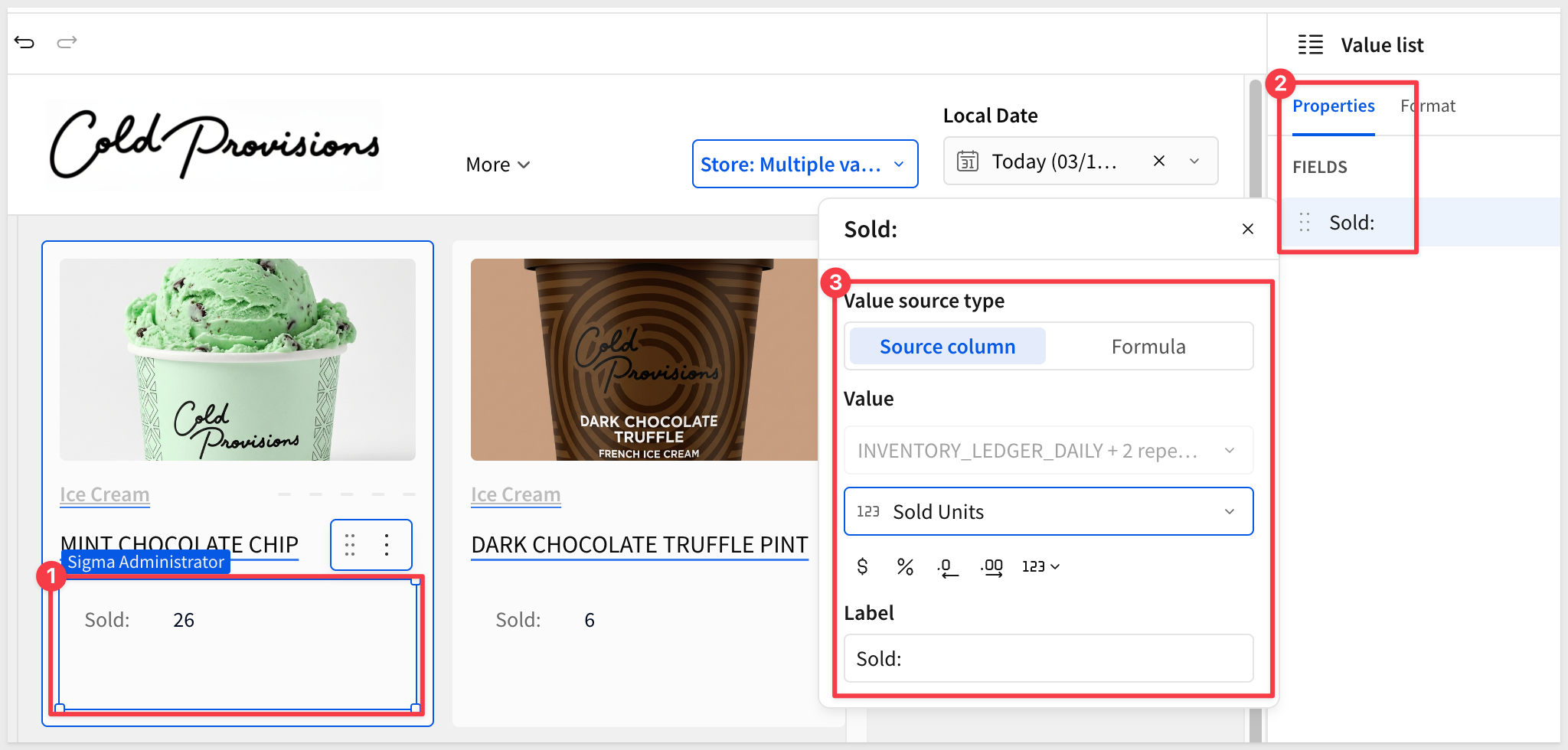
Task: Clear the Local Date filter value
Action: pos(1159,161)
